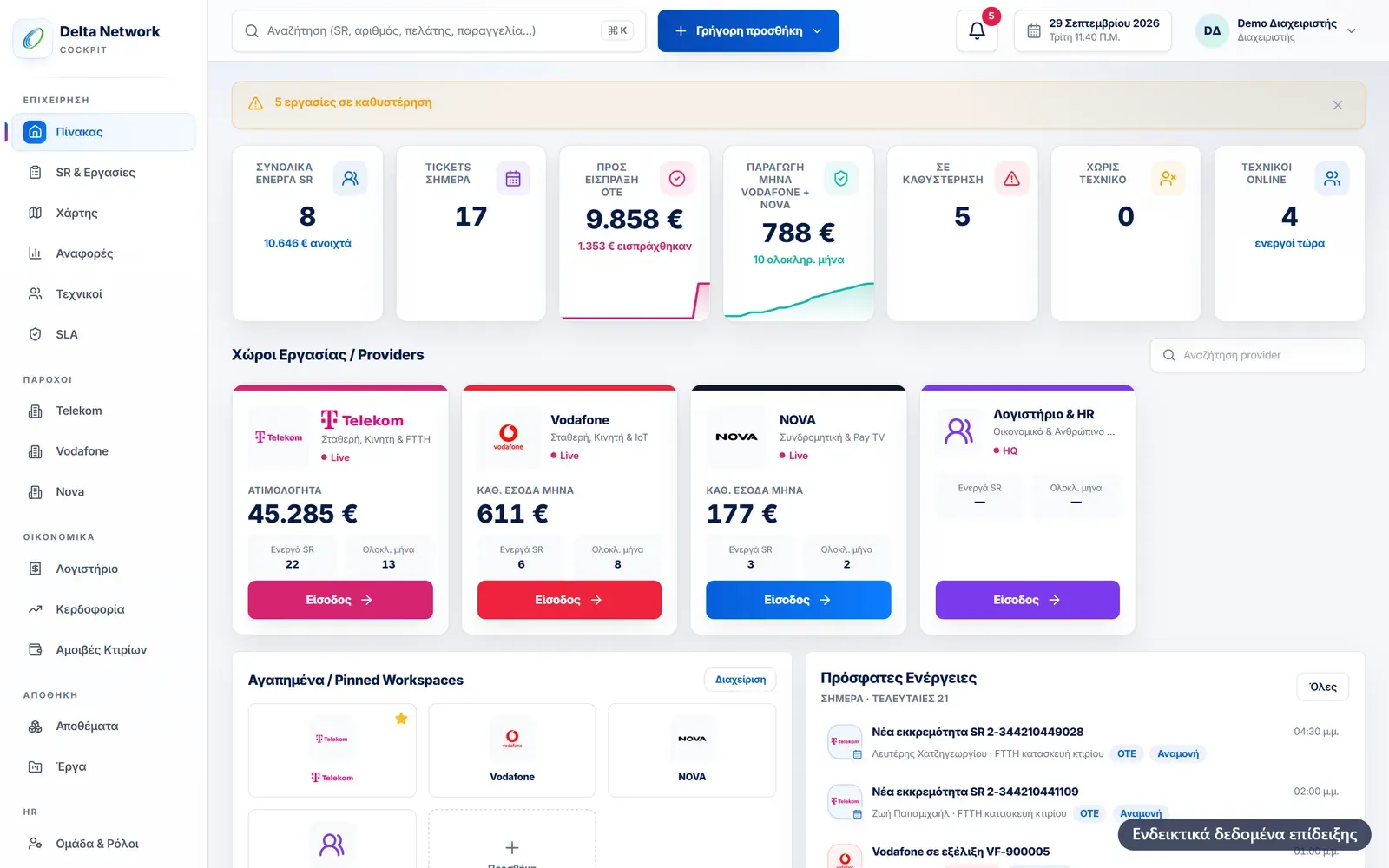This screenshot has height=868, width=1389.
Task: Click the gold star on pinned Telekom workspace
Action: pyautogui.click(x=401, y=719)
